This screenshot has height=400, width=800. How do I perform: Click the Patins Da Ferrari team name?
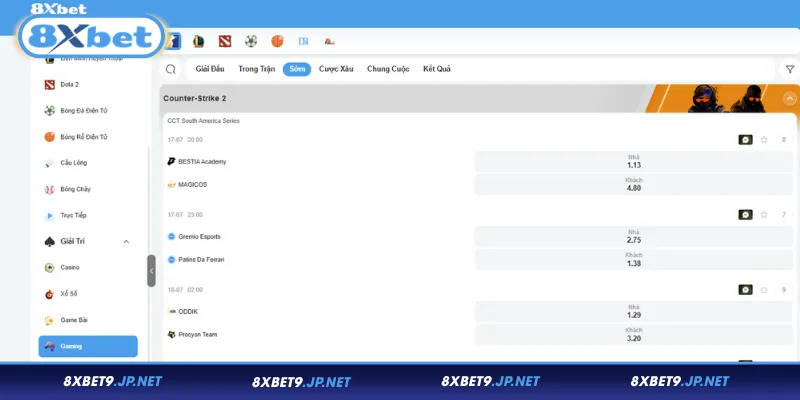[202, 260]
